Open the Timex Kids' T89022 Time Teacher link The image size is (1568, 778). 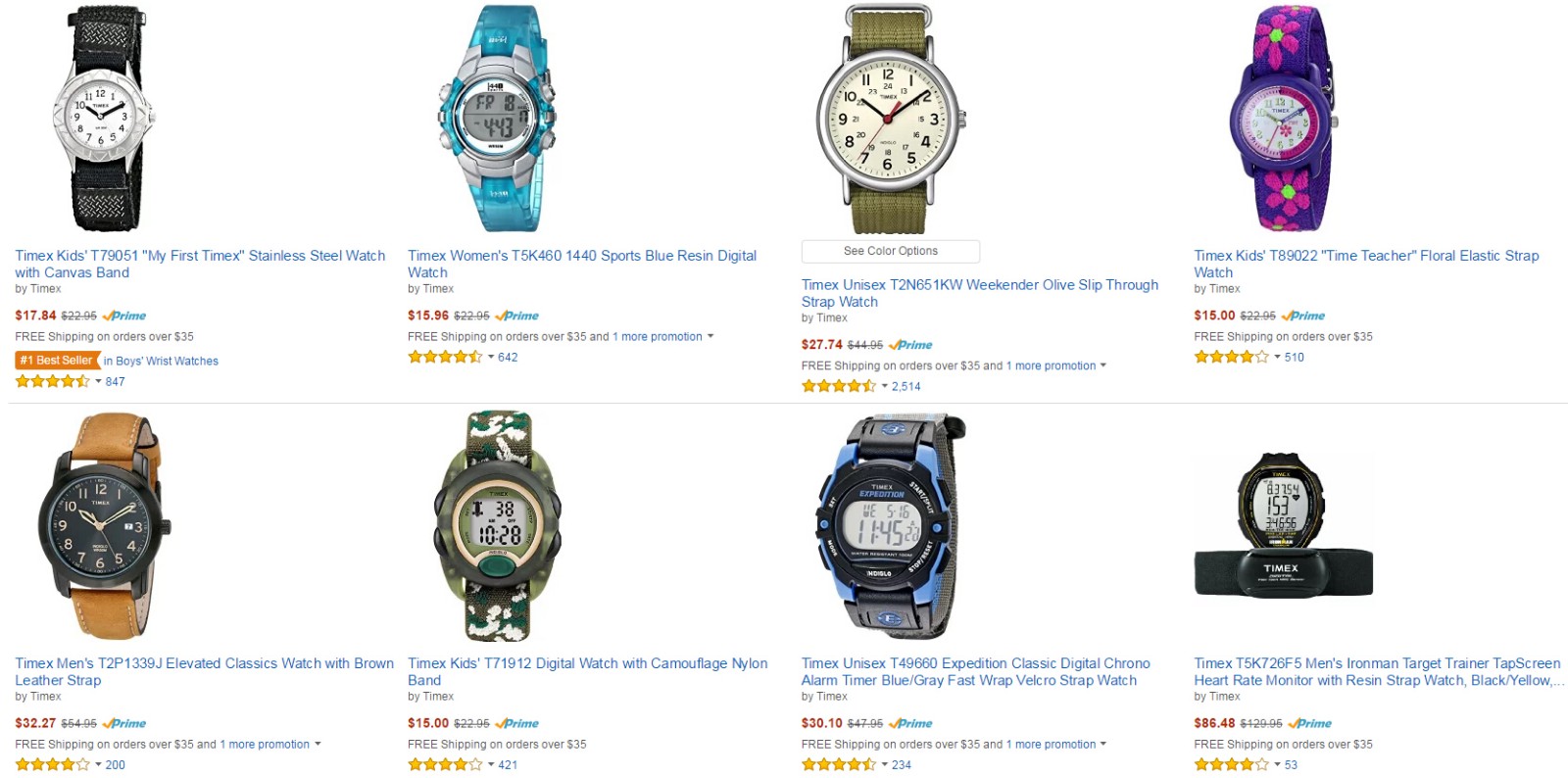[x=1366, y=264]
